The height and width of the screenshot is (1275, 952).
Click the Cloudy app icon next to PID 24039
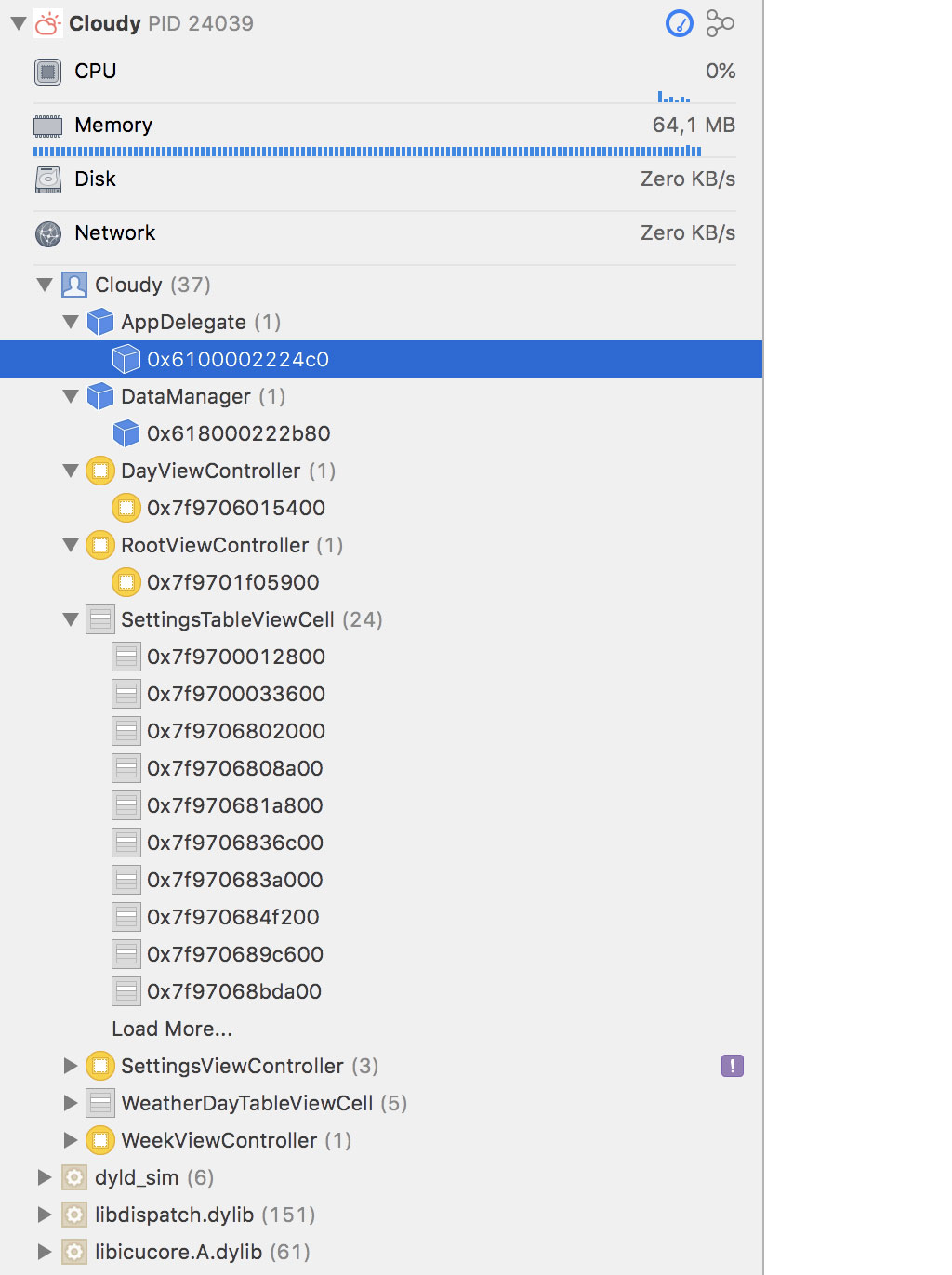(x=48, y=23)
